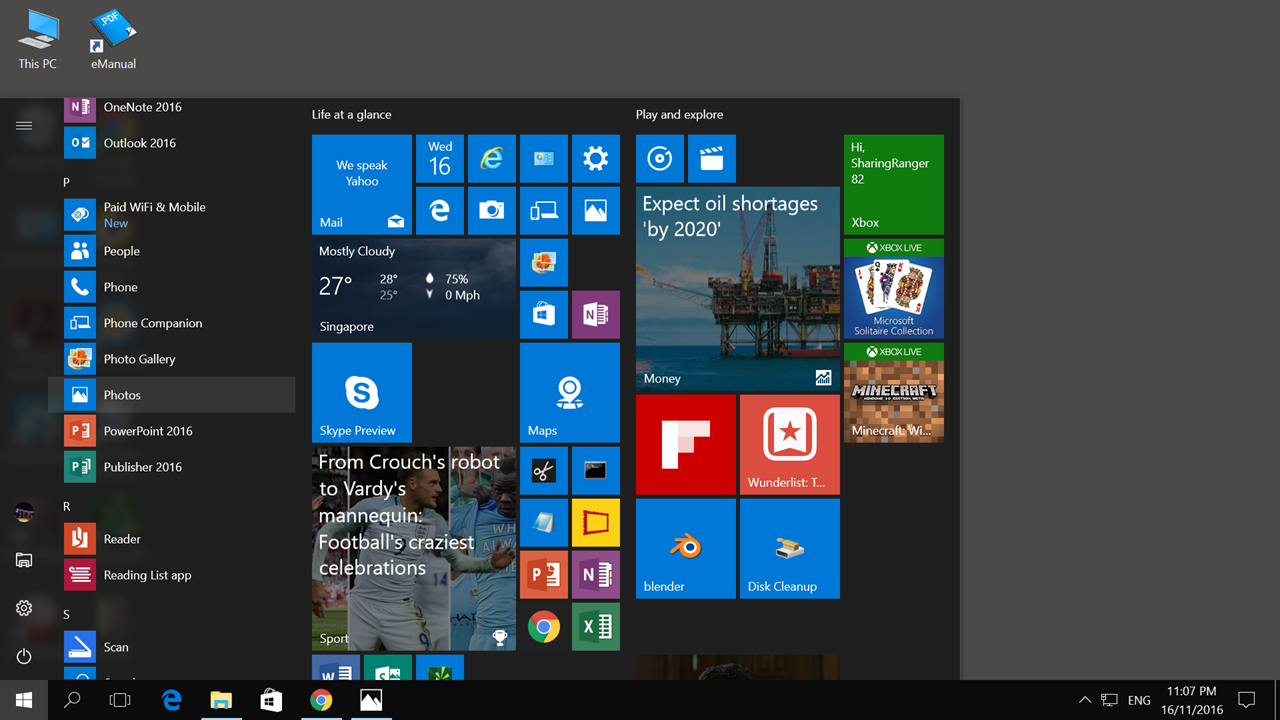Open Outlook 2016 in the app list
The width and height of the screenshot is (1280, 720).
(x=172, y=143)
